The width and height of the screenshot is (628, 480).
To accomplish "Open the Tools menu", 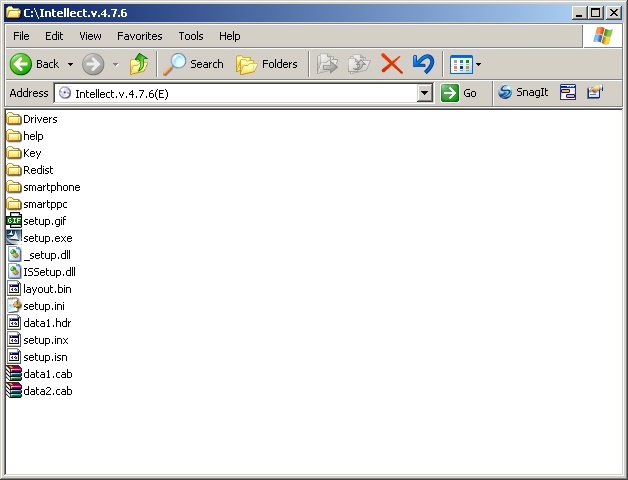I will 191,36.
